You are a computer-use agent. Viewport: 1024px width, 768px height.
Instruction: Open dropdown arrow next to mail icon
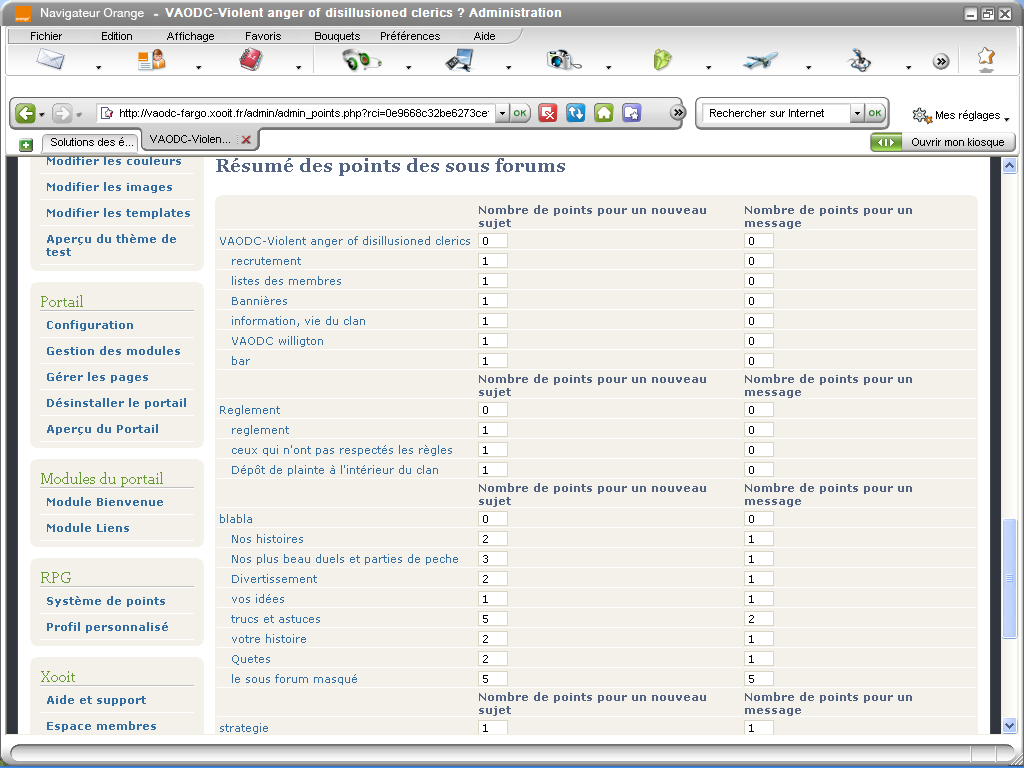point(99,67)
